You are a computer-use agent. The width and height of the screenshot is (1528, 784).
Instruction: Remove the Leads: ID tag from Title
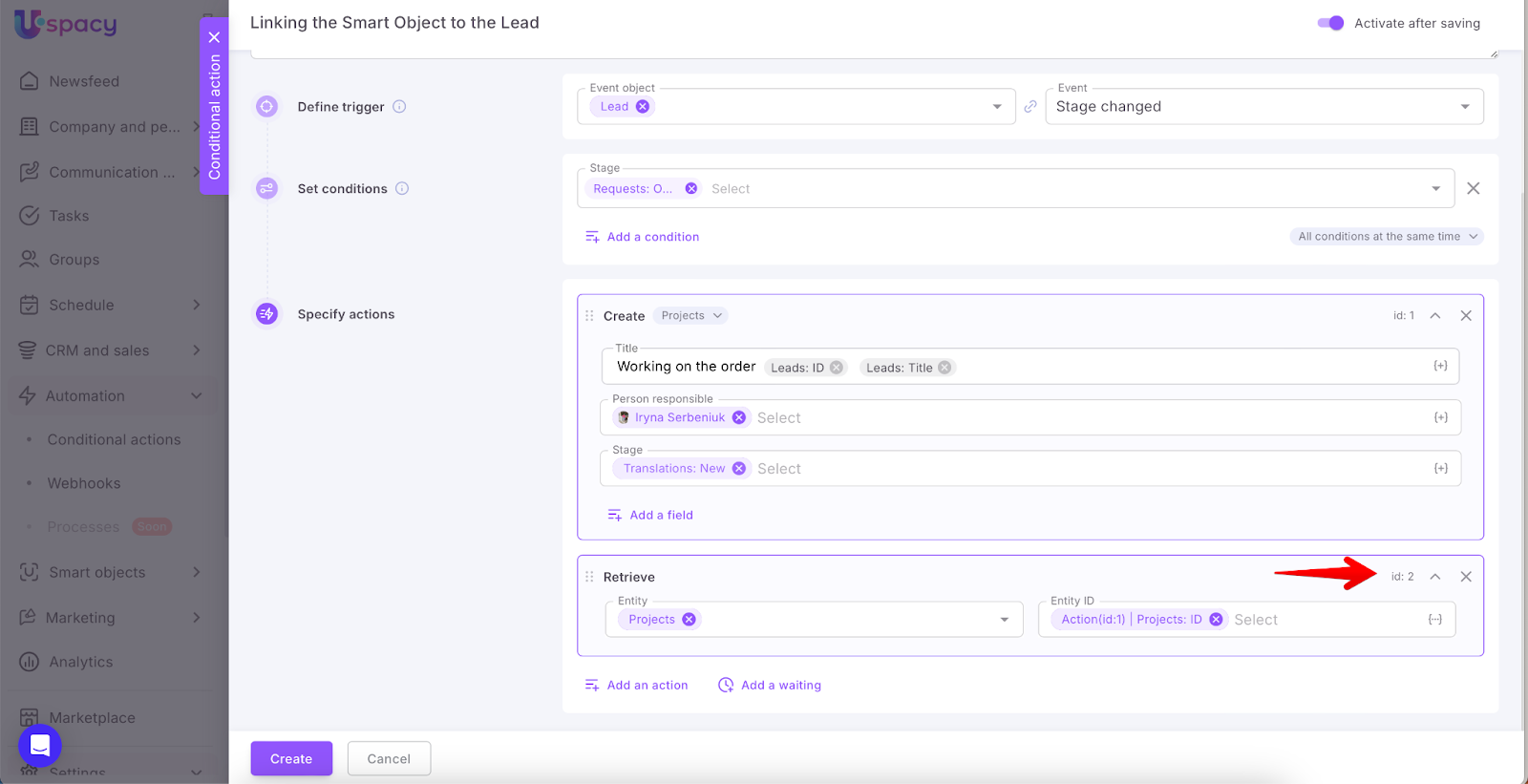point(837,368)
